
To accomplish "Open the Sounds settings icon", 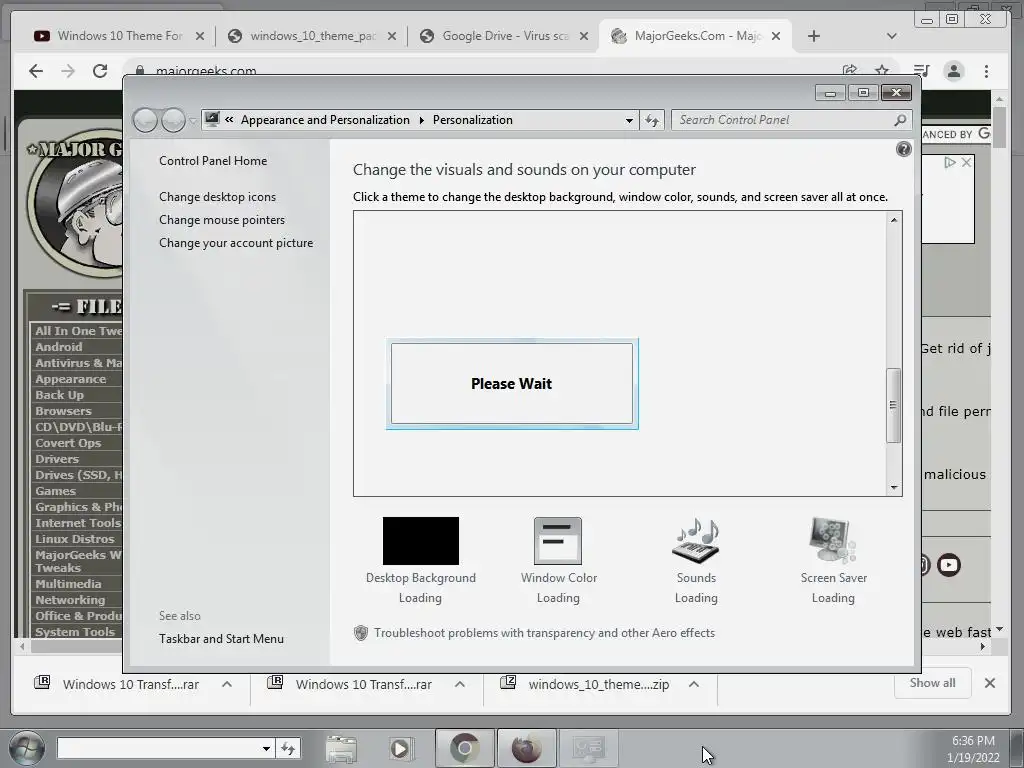I will tap(696, 541).
